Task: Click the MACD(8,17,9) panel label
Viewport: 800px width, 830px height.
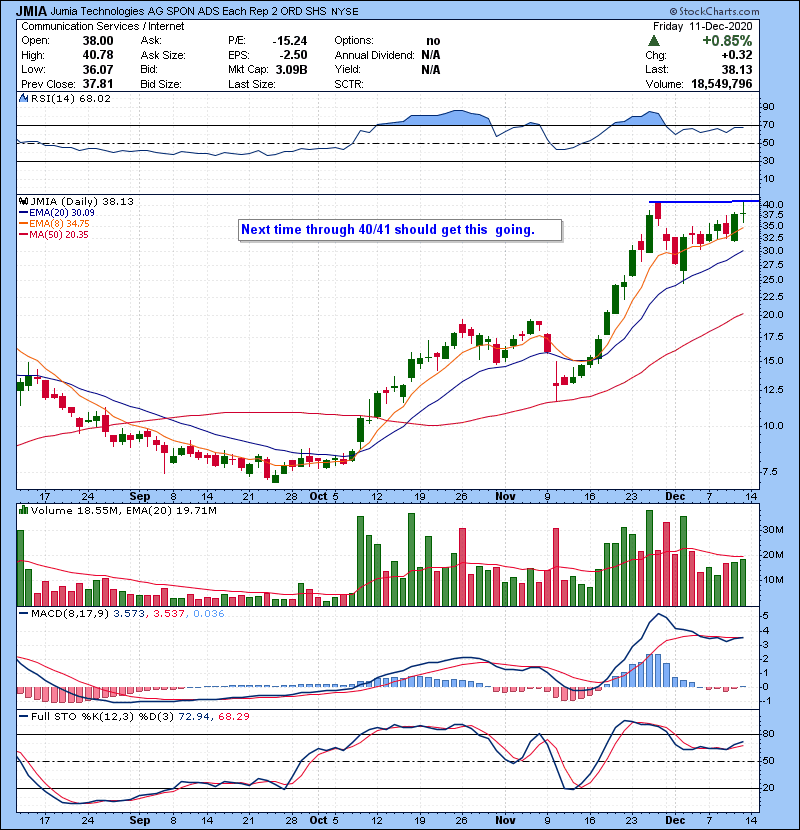Action: click(70, 614)
